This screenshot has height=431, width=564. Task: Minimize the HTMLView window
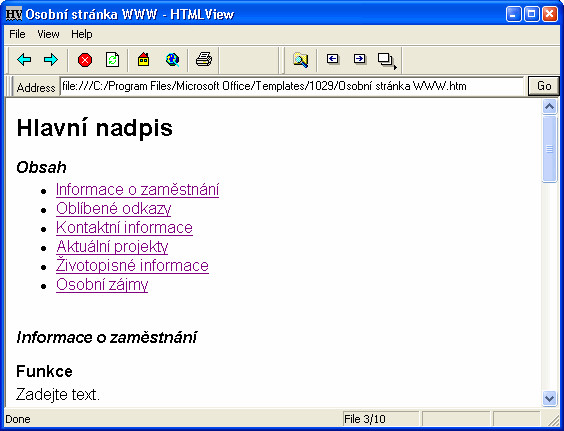click(x=513, y=14)
